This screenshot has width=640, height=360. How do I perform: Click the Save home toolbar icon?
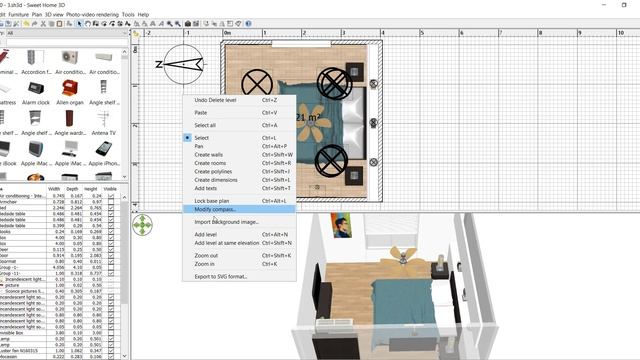(x=8, y=24)
